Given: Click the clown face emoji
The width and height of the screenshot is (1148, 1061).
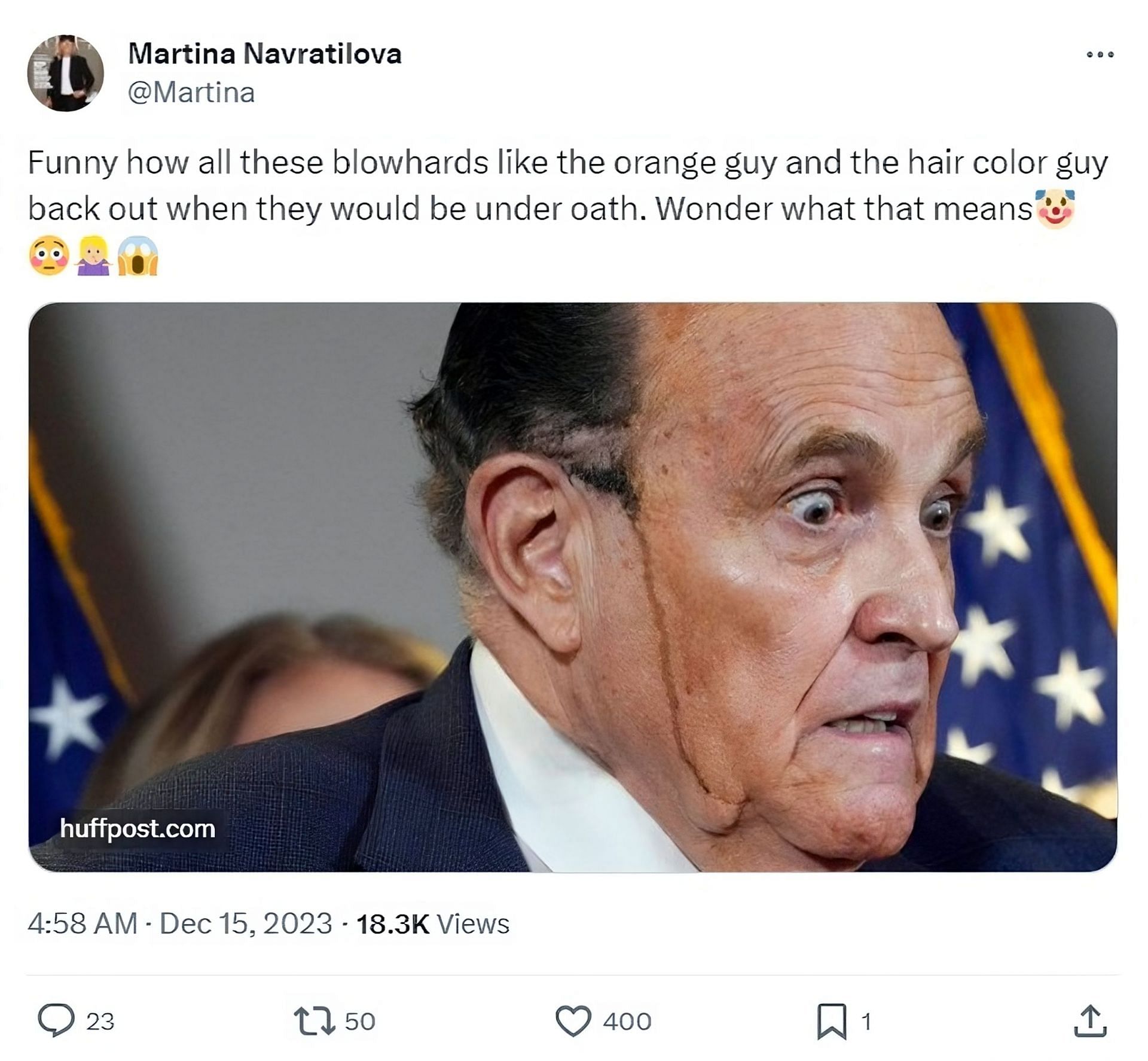Looking at the screenshot, I should (x=1055, y=209).
